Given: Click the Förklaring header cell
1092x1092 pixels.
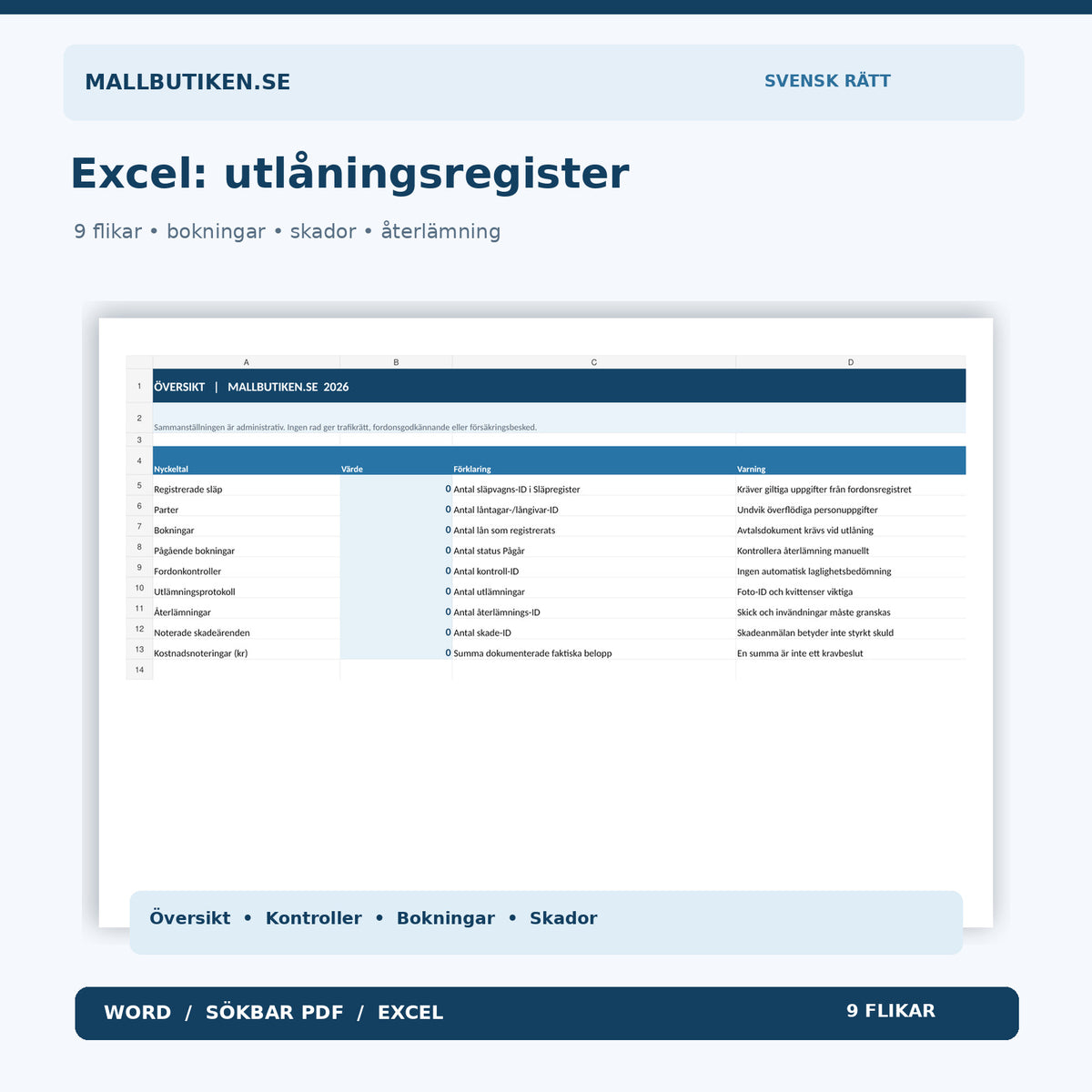Looking at the screenshot, I should [594, 460].
